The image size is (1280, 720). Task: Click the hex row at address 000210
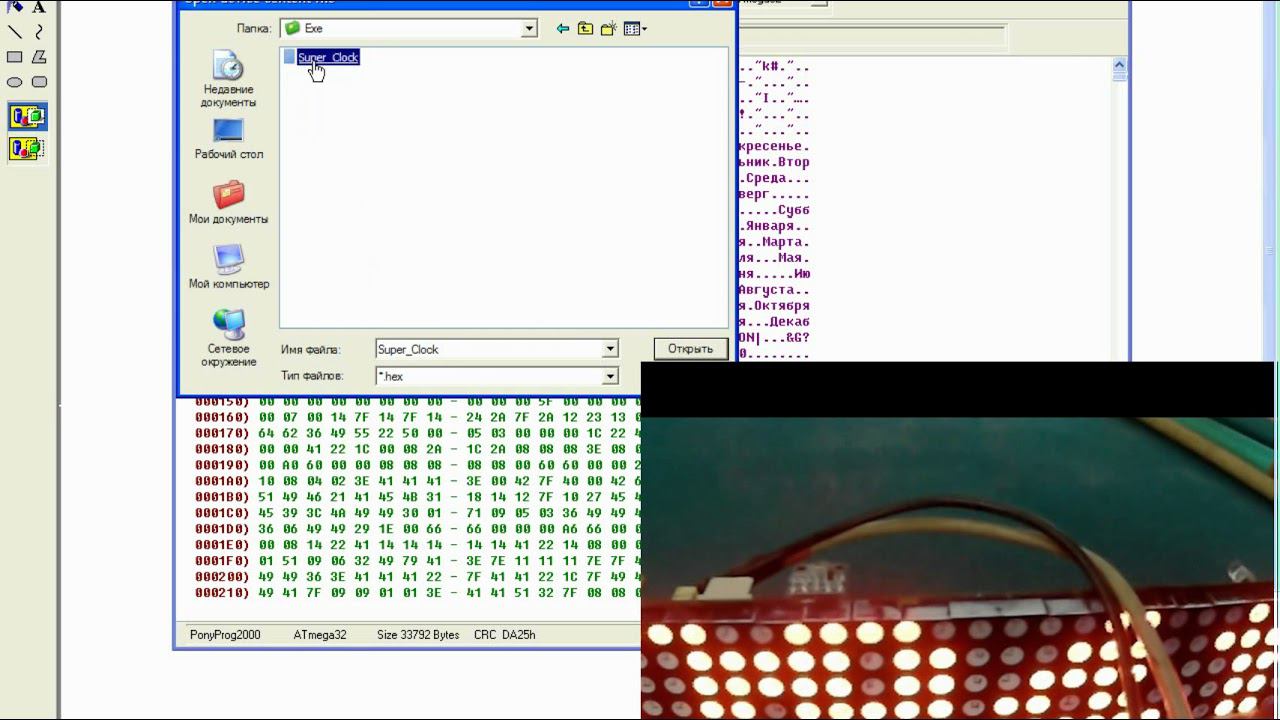[x=417, y=593]
